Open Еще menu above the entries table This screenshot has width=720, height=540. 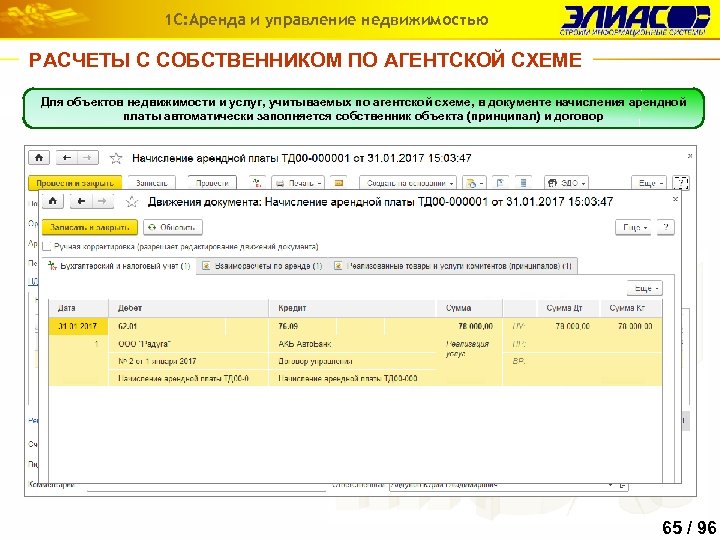pos(645,288)
